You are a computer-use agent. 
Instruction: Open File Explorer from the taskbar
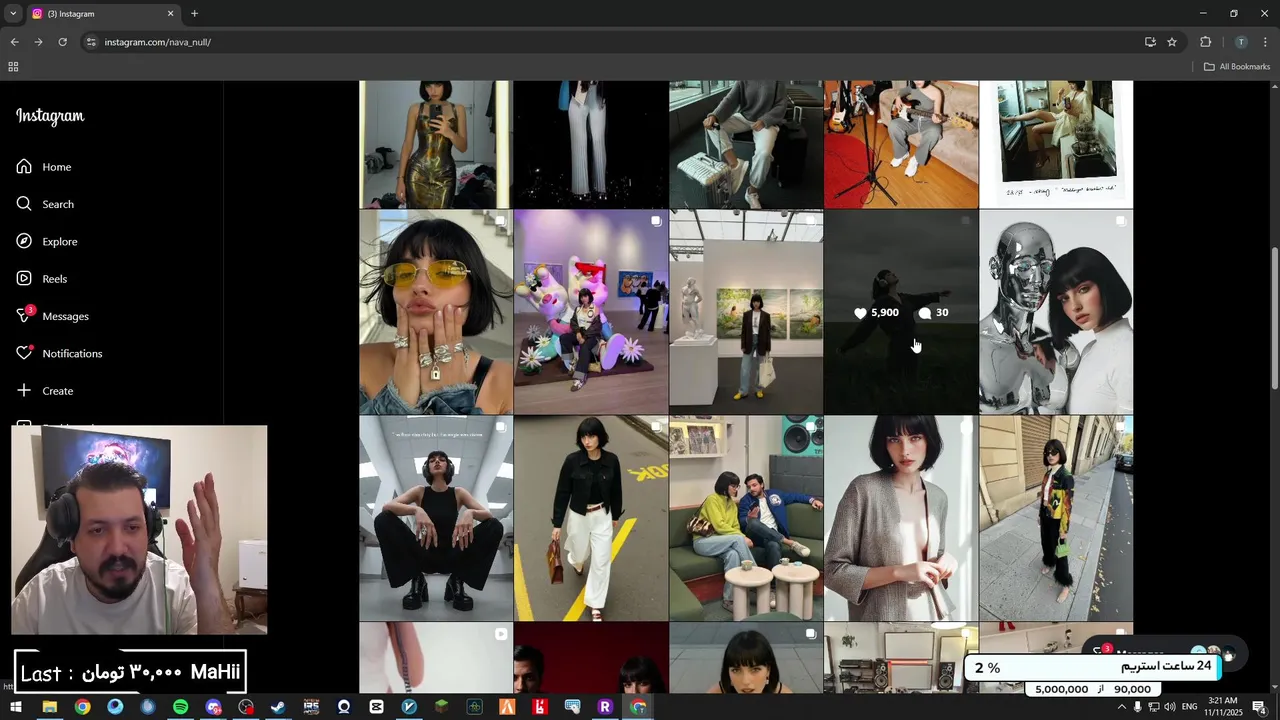(x=49, y=707)
